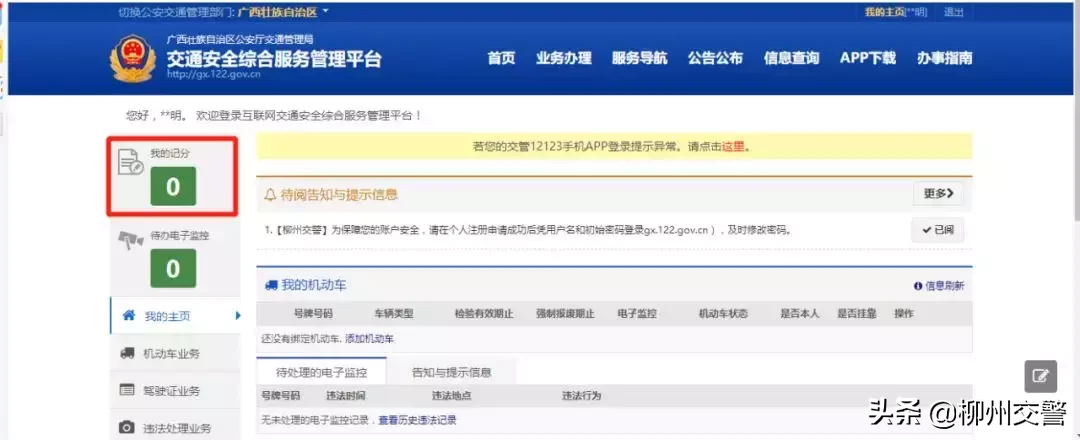
Task: Click the truck icon beside 机动车业务
Action: [127, 354]
